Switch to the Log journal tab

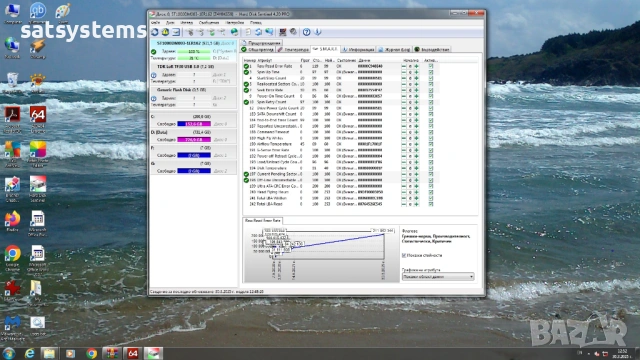[x=394, y=49]
